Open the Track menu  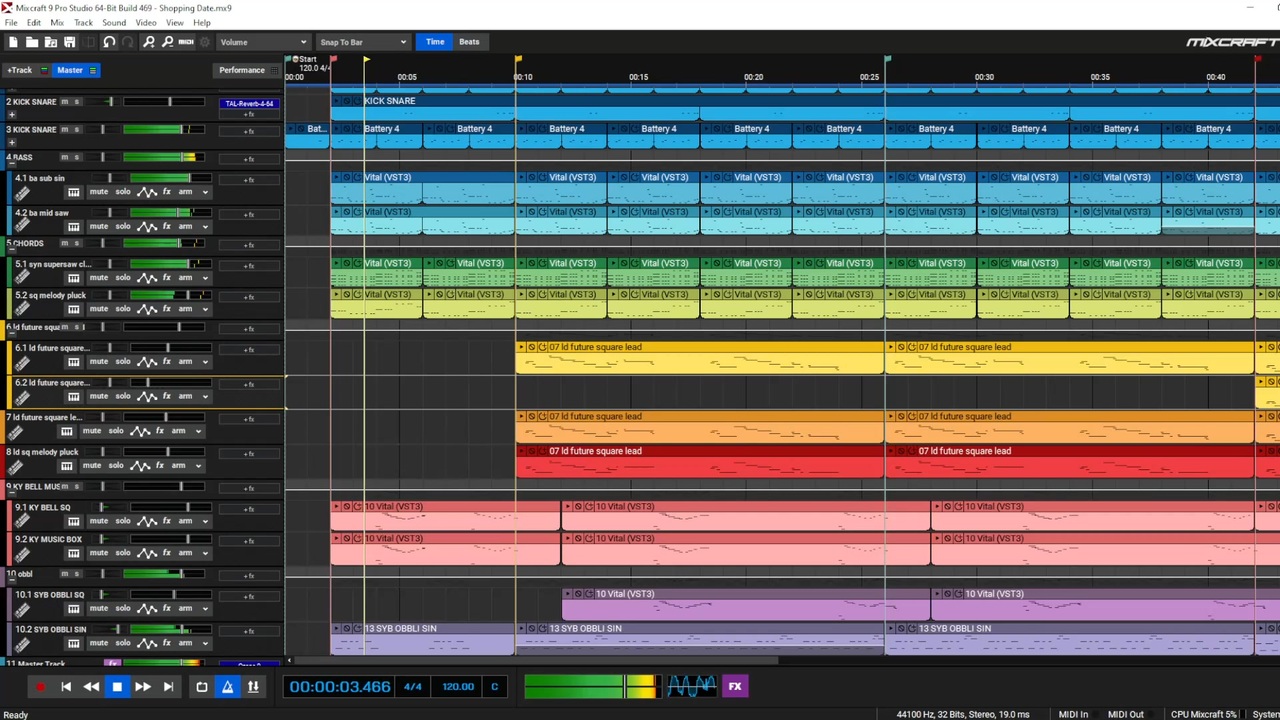pyautogui.click(x=83, y=23)
